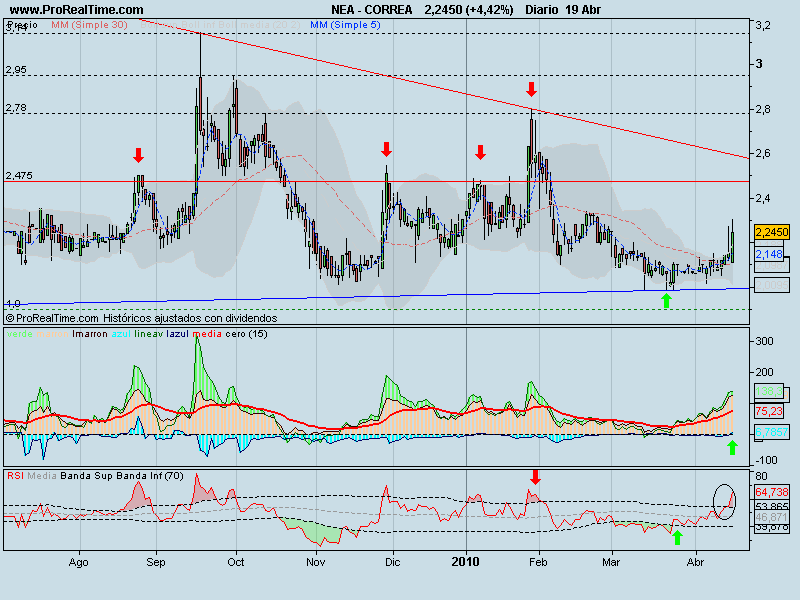Viewport: 800px width, 600px height.
Task: Click the 2,4 price axis value
Action: (x=763, y=198)
